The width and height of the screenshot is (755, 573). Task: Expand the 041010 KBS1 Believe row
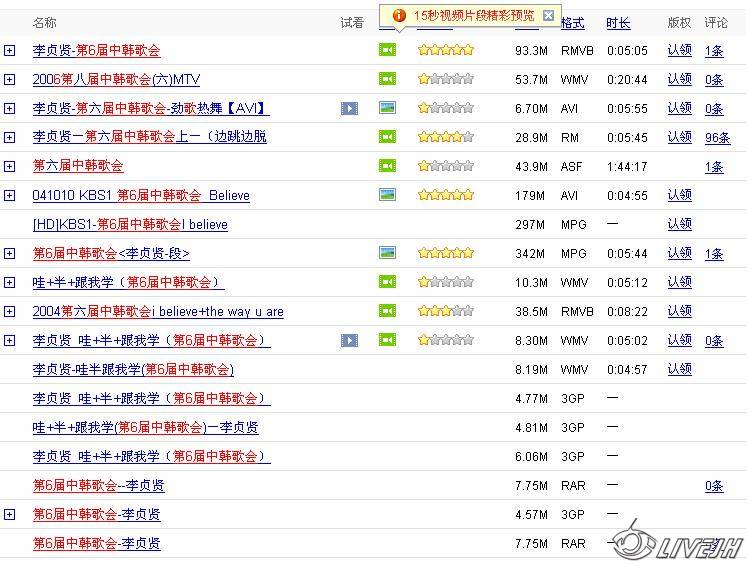coord(10,196)
